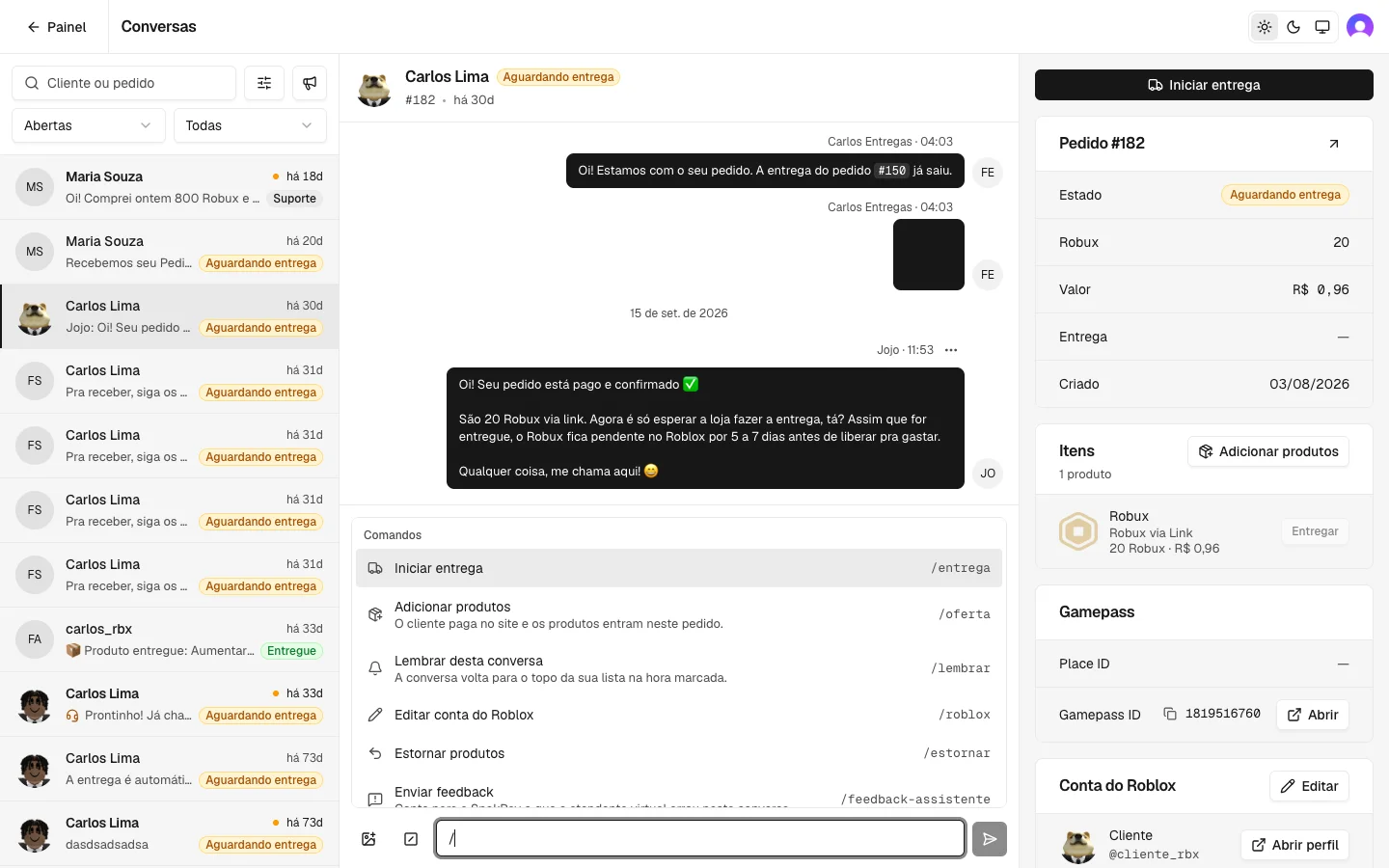Open Carlos Lima 'dasdsadsadsa' conversation
This screenshot has width=1389, height=868.
[169, 833]
